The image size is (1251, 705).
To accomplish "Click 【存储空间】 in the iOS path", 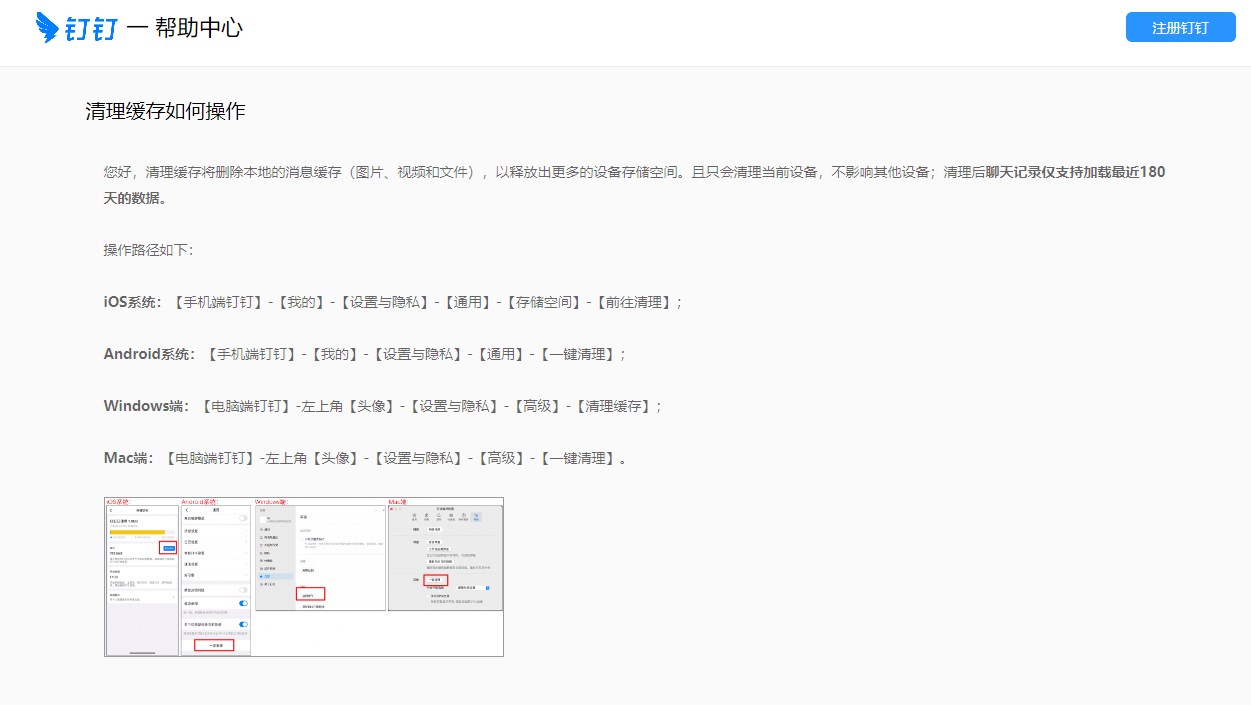I will click(542, 301).
